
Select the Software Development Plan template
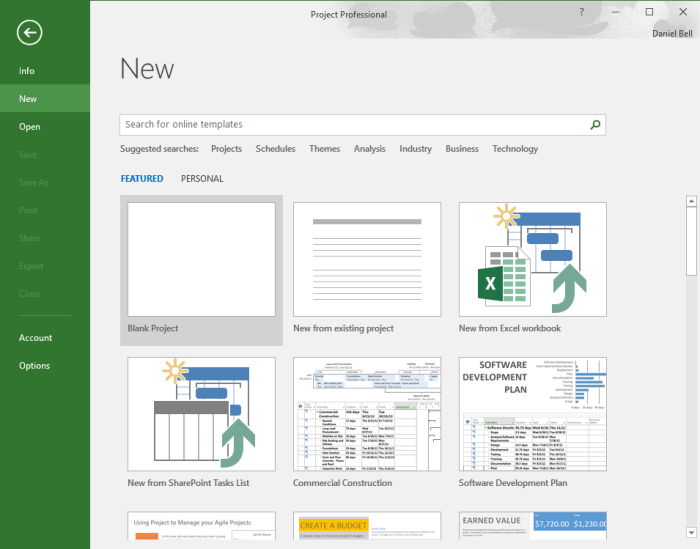533,414
